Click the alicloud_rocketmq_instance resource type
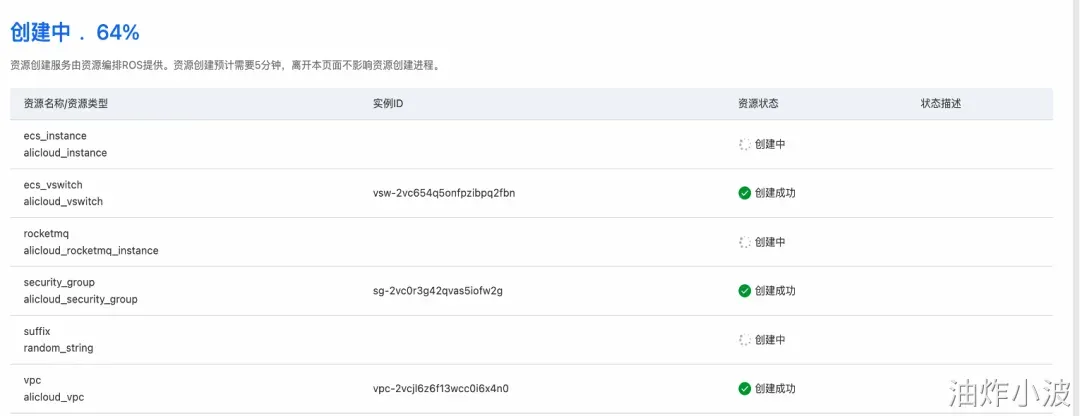 (91, 251)
